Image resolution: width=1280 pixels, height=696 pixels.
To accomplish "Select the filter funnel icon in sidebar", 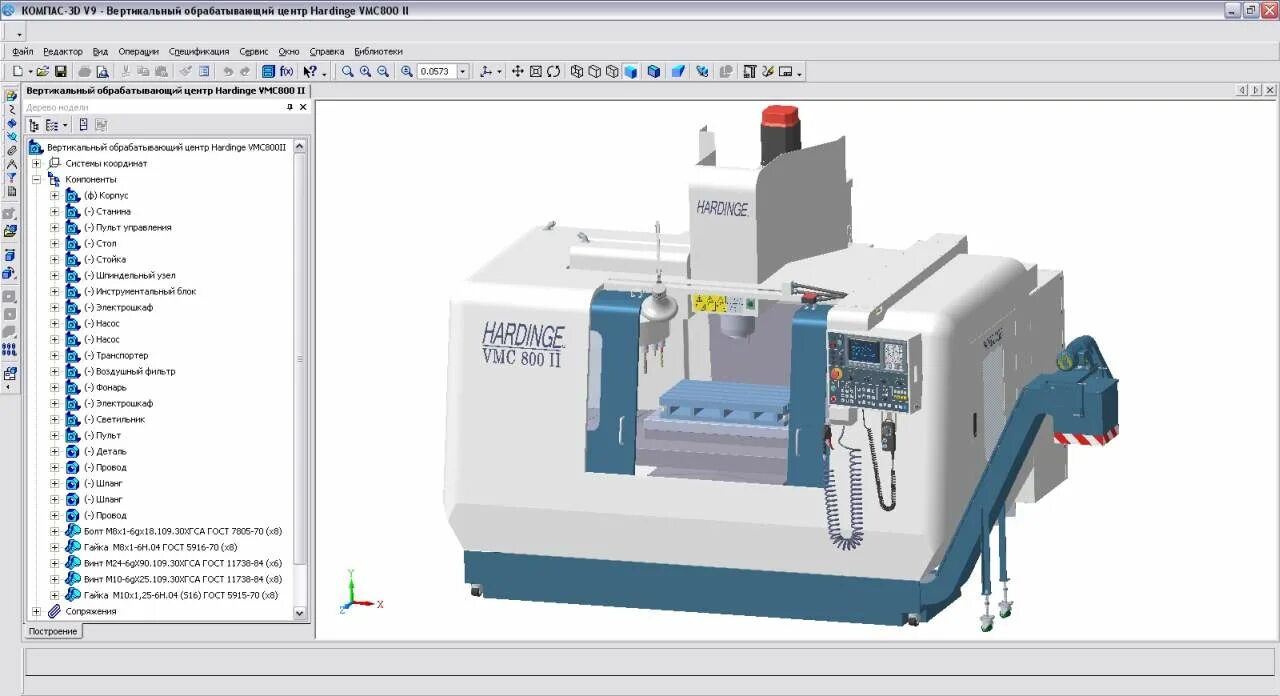I will coord(11,178).
